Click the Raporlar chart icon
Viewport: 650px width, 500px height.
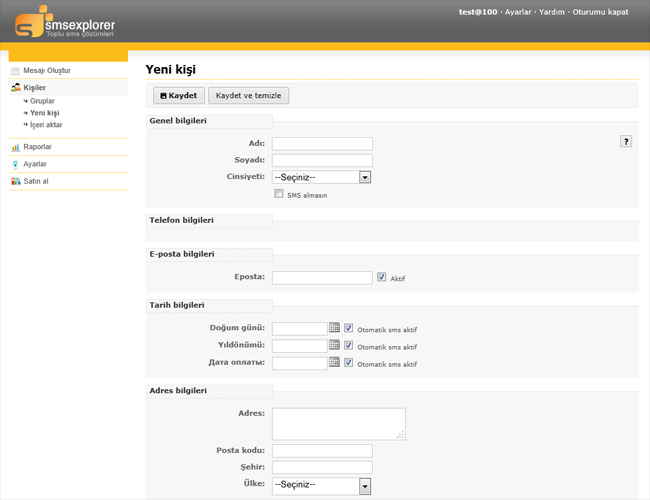click(16, 147)
